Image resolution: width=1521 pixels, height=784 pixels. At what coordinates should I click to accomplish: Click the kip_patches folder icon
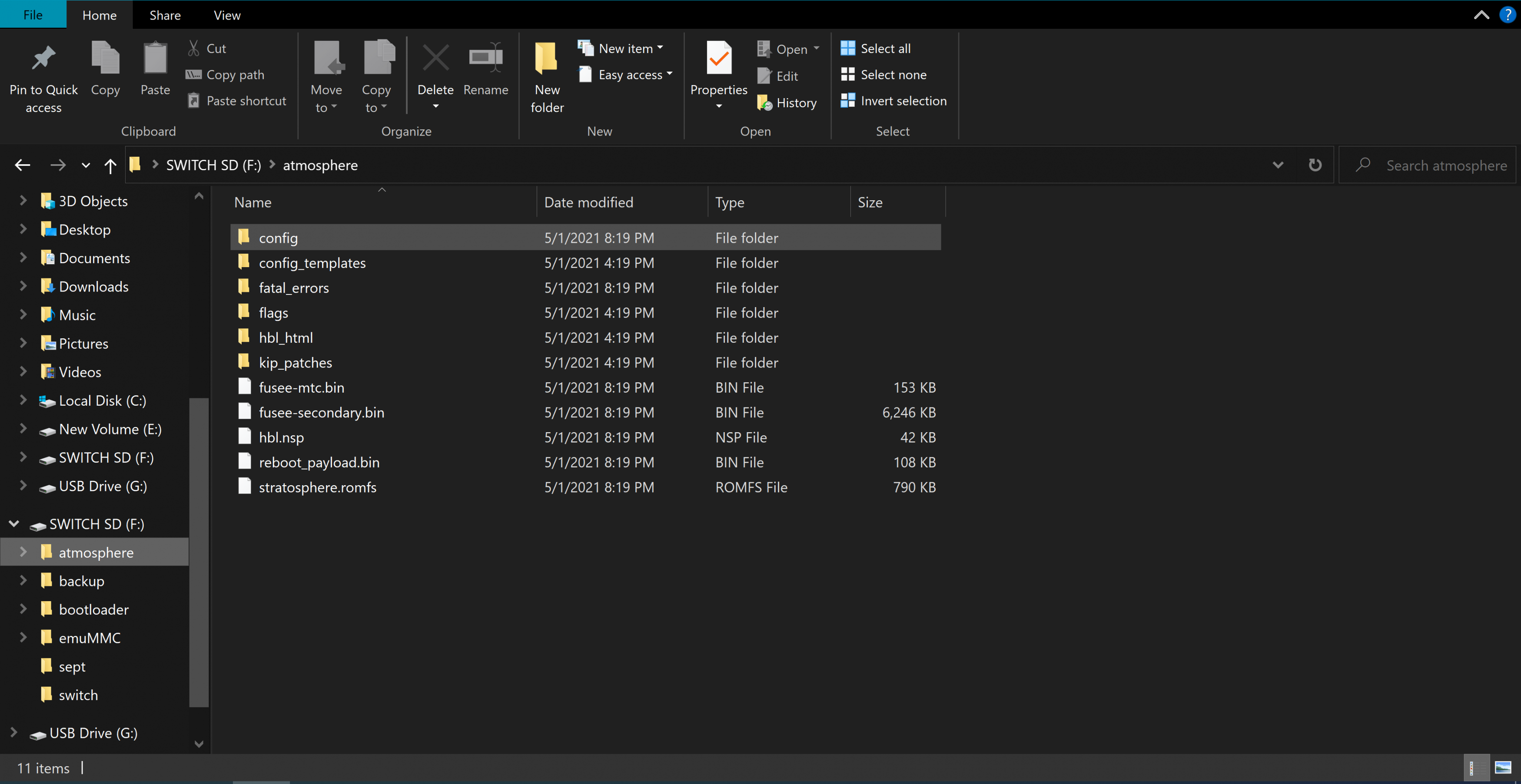(244, 361)
